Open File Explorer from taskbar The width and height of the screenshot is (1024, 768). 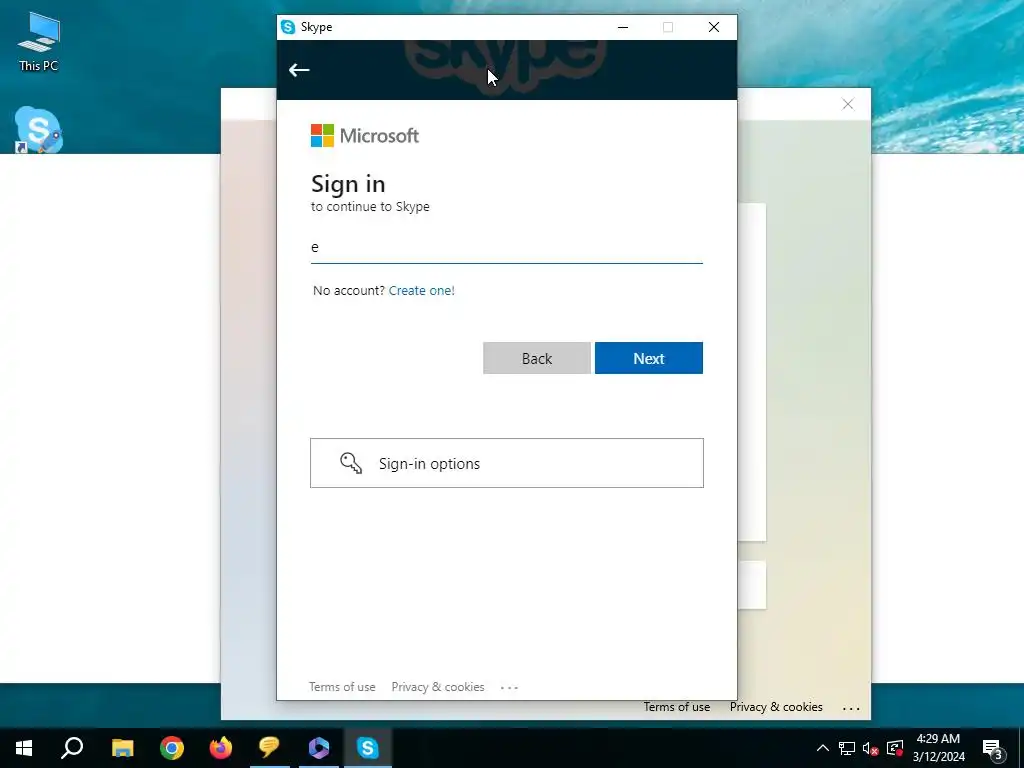tap(122, 748)
